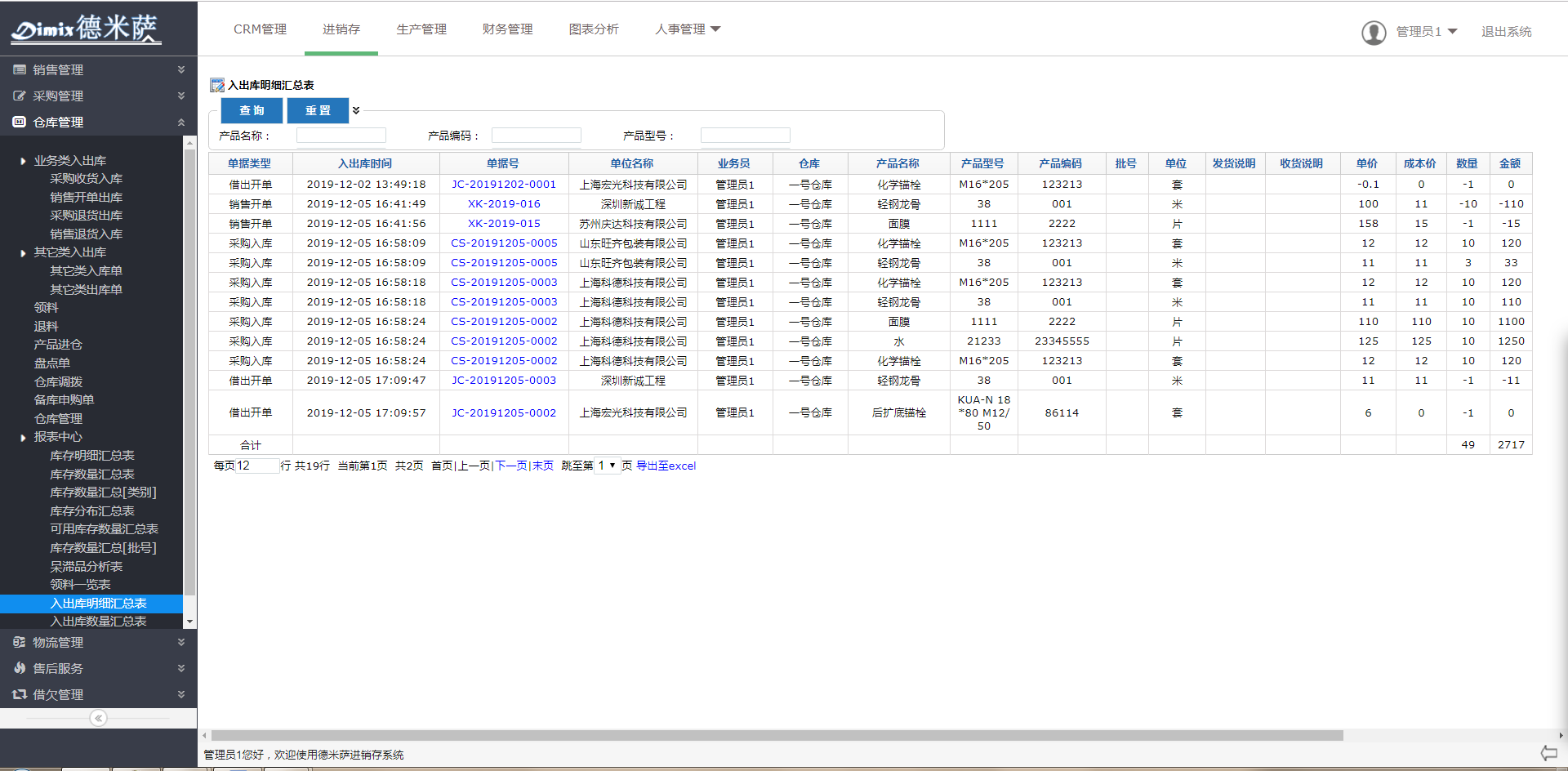This screenshot has height=771, width=1568.
Task: Open the 跳至第 page number dropdown
Action: 607,466
